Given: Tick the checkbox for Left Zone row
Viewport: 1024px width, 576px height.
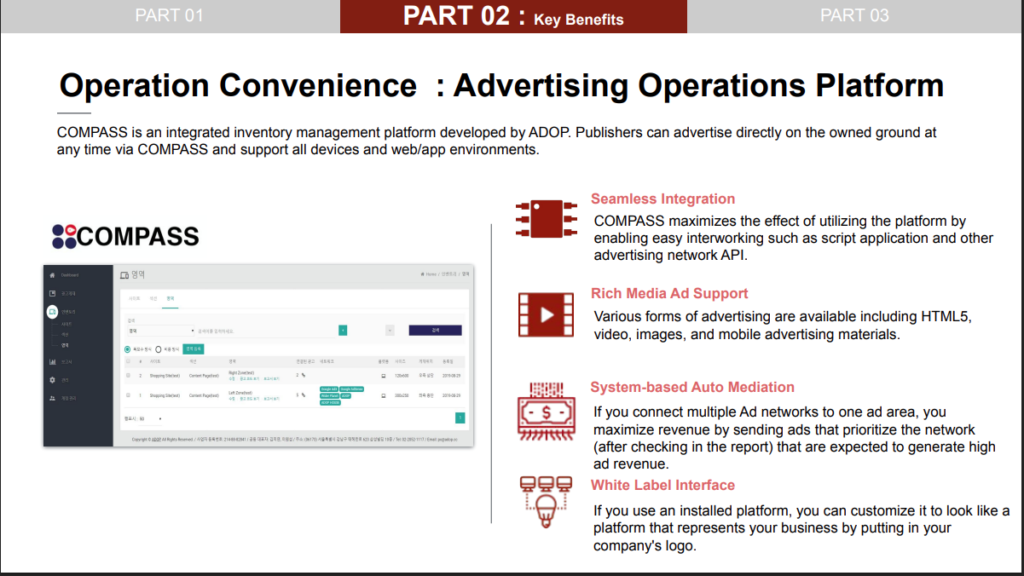Looking at the screenshot, I should pyautogui.click(x=127, y=396).
